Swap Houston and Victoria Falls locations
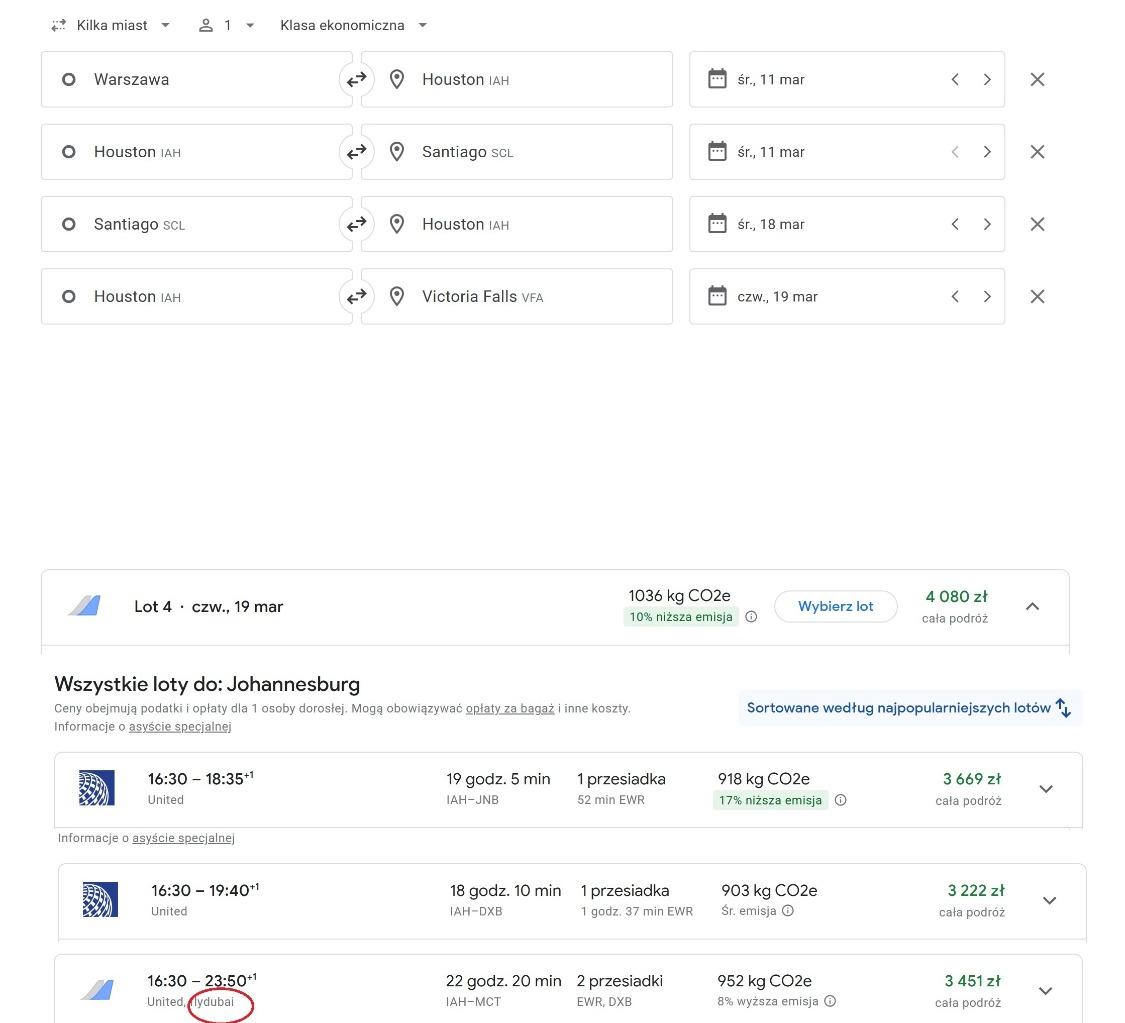The width and height of the screenshot is (1125, 1023). 357,296
